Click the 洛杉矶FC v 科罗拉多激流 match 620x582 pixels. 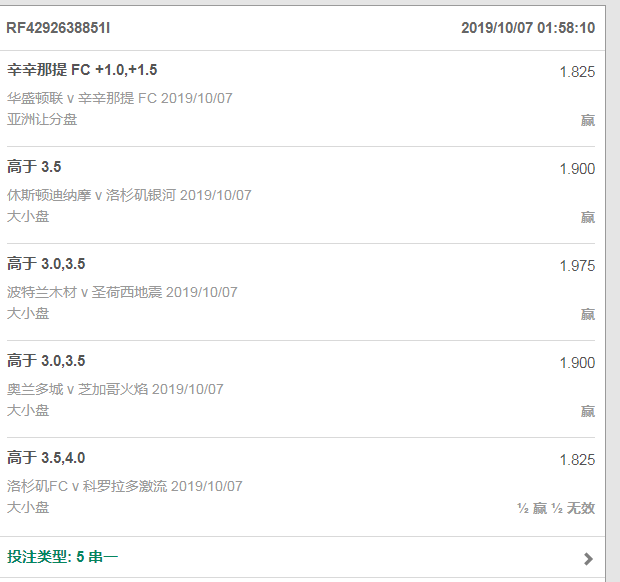tap(125, 486)
